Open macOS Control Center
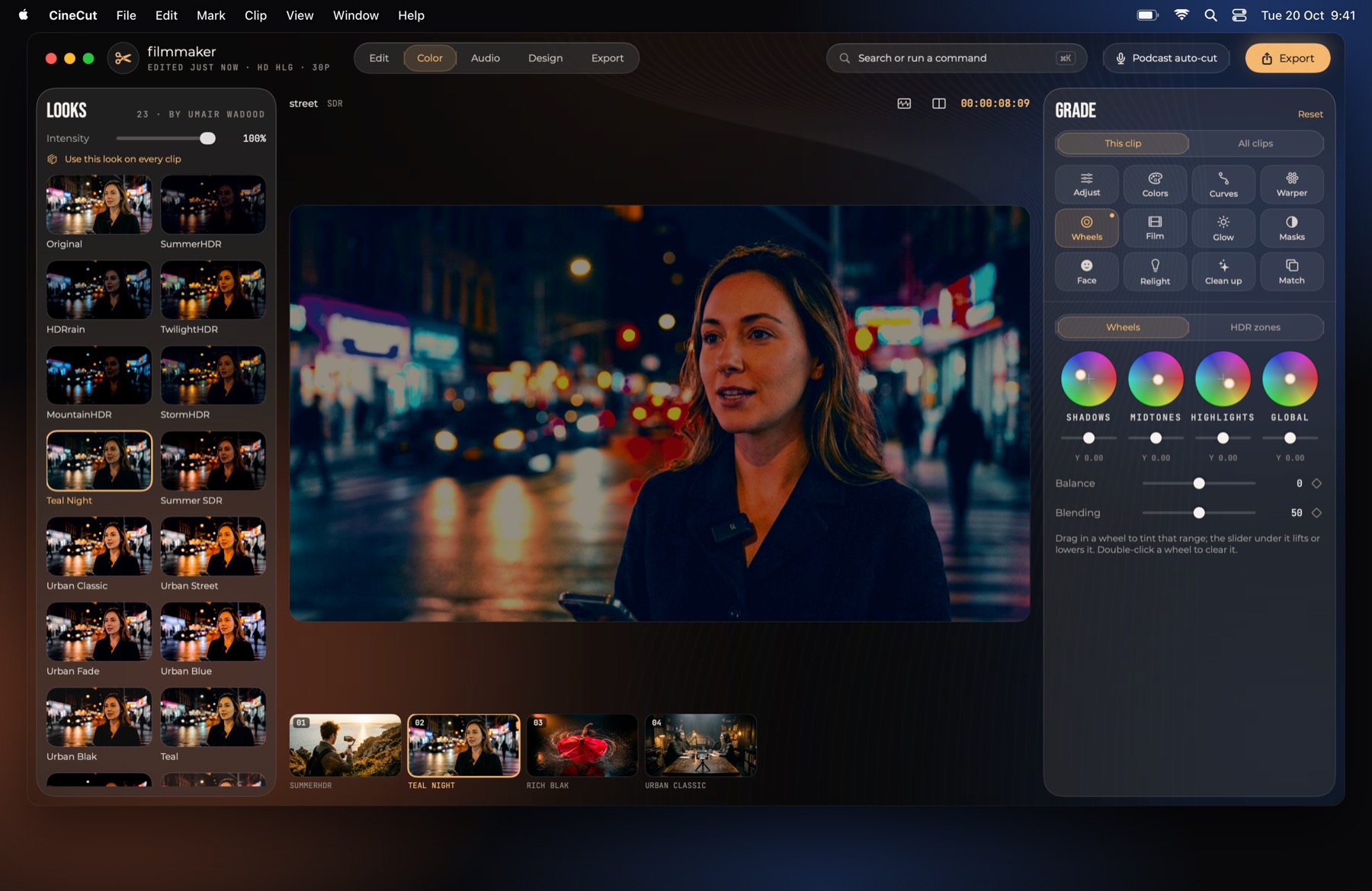 (x=1239, y=15)
